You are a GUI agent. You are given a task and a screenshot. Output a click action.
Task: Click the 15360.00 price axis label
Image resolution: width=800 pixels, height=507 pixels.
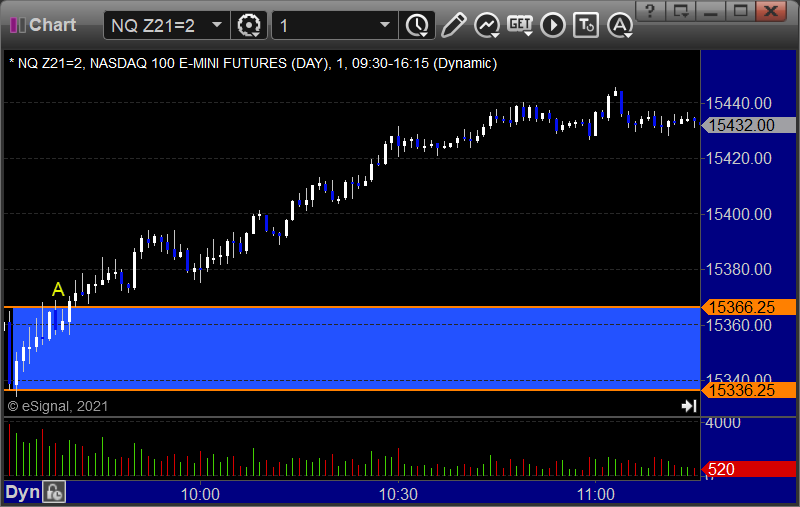coord(738,325)
